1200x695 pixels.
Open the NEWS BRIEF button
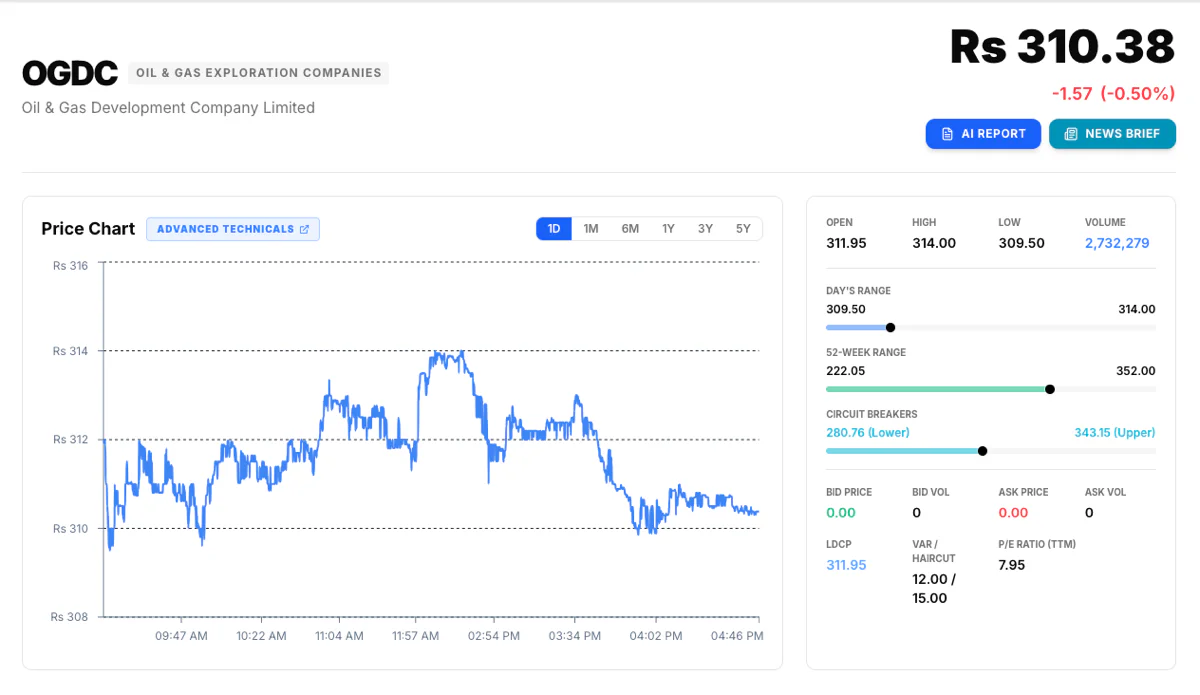coord(1112,134)
